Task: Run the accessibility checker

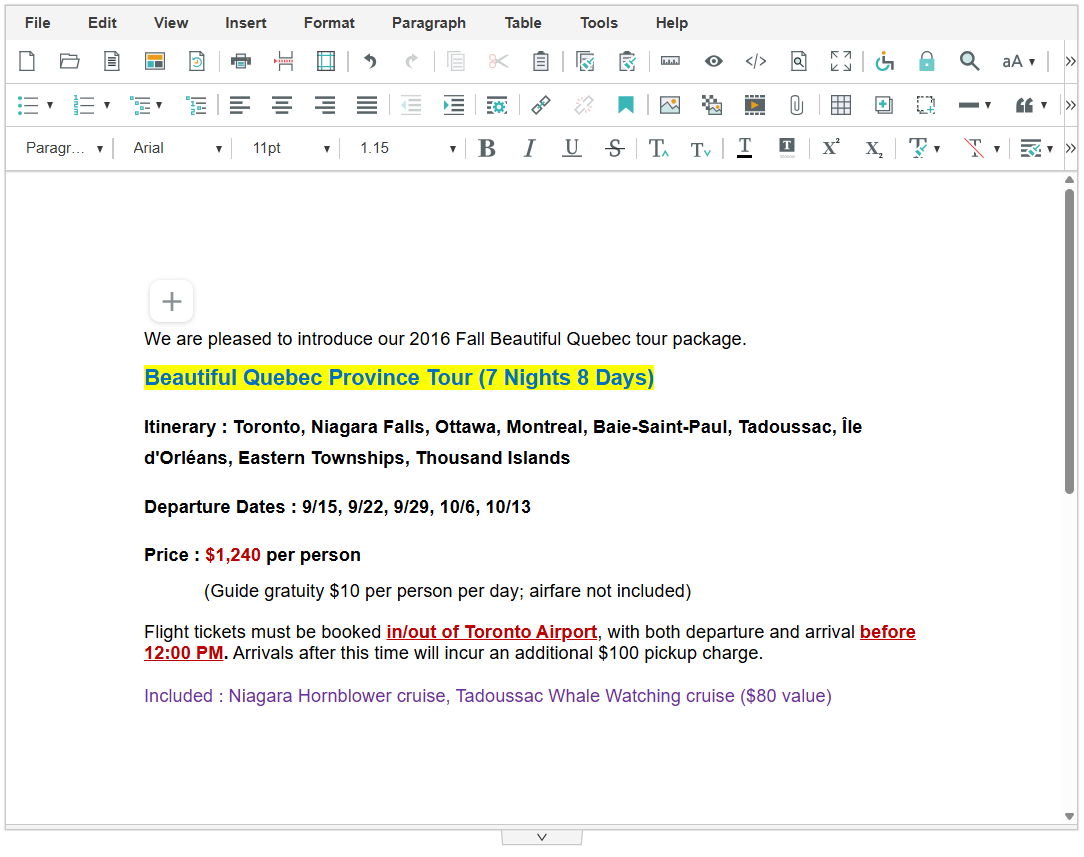Action: (884, 62)
